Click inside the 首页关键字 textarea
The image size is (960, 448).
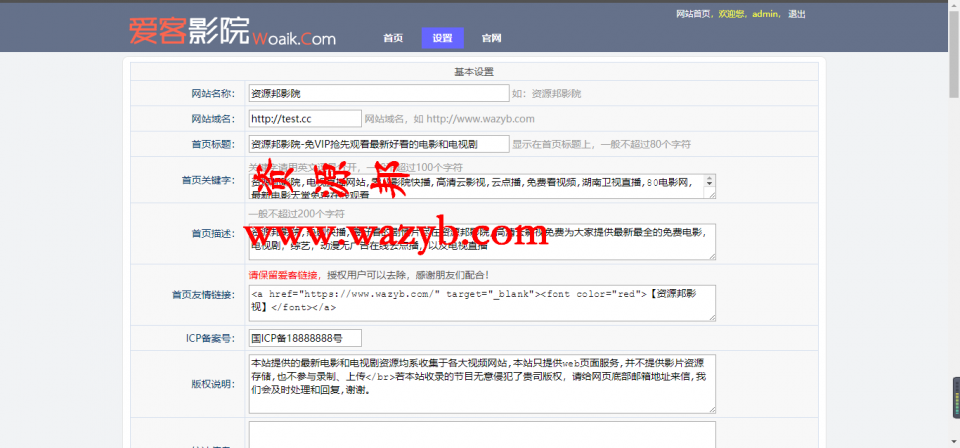[x=482, y=187]
